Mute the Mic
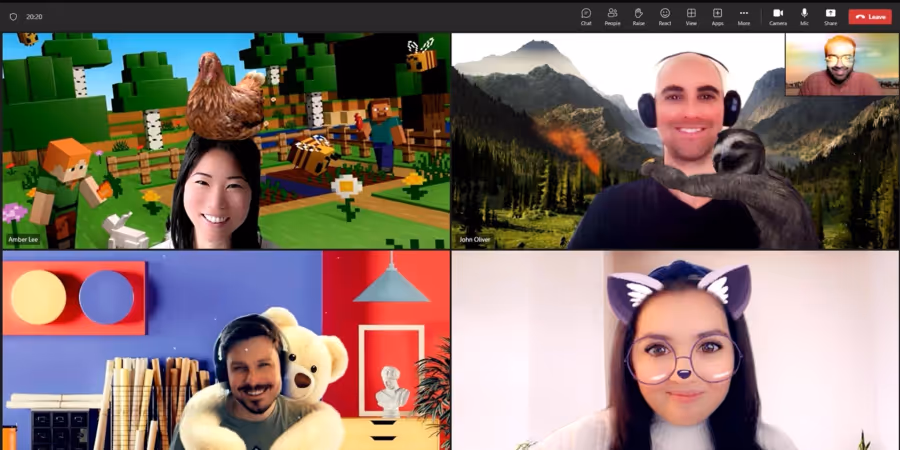The image size is (900, 450). click(x=804, y=17)
